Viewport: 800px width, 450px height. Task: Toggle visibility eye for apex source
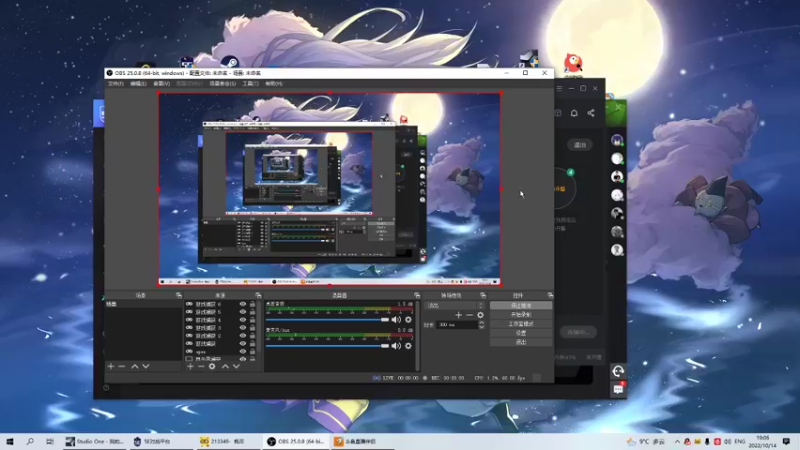pos(243,352)
